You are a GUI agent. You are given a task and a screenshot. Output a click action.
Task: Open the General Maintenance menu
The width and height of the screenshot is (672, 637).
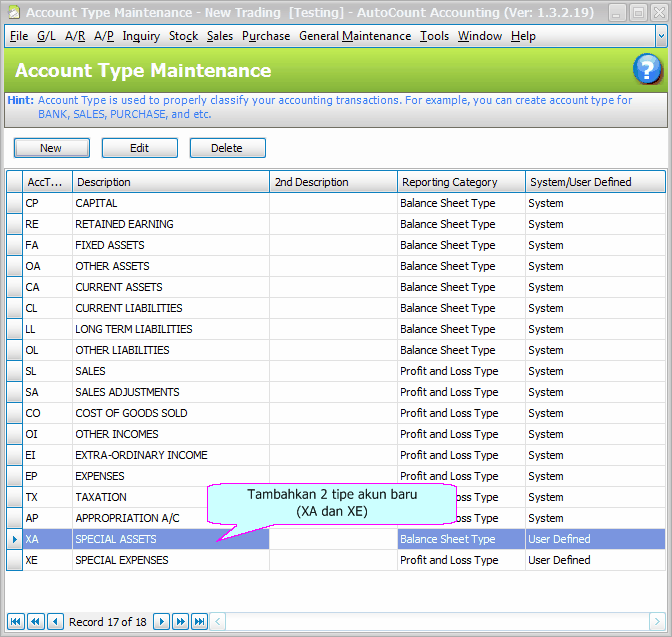point(355,36)
